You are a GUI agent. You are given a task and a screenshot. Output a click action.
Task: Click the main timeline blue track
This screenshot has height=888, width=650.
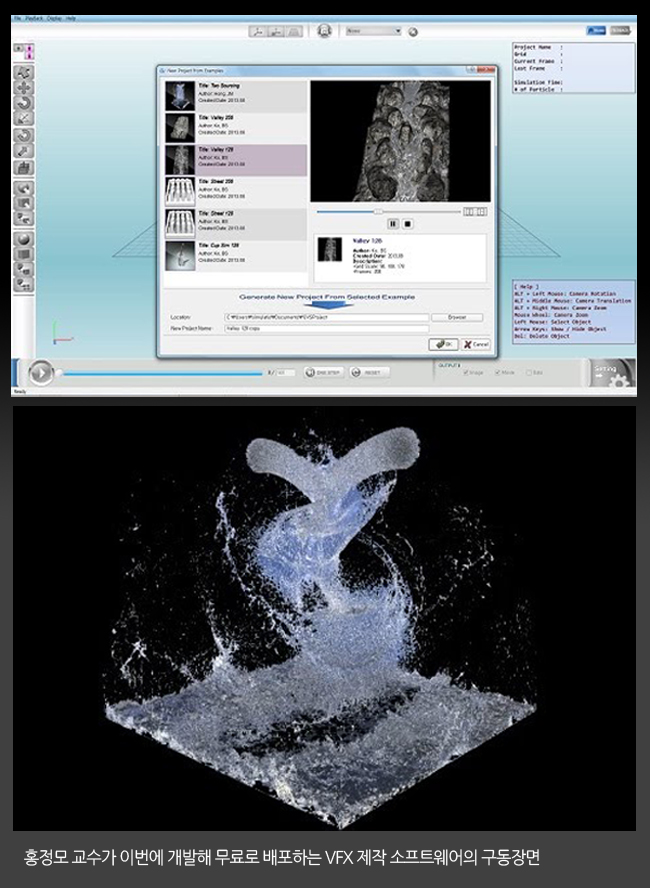tap(163, 374)
